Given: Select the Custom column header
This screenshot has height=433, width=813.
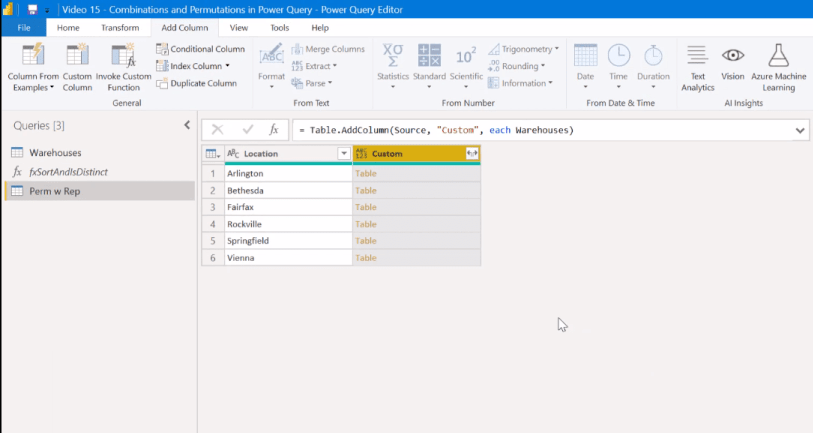Looking at the screenshot, I should point(416,153).
